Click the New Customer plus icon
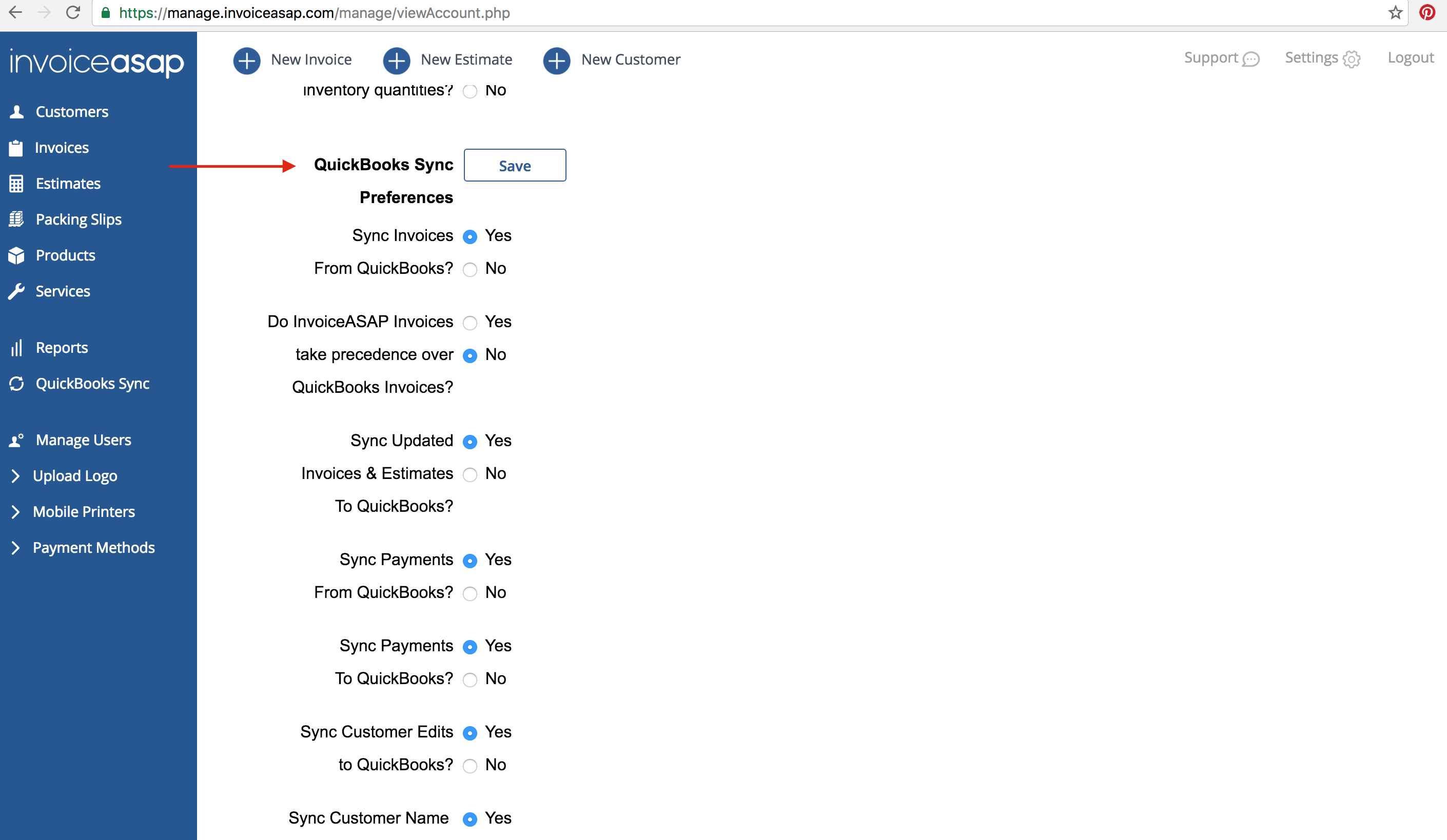1447x840 pixels. click(556, 60)
